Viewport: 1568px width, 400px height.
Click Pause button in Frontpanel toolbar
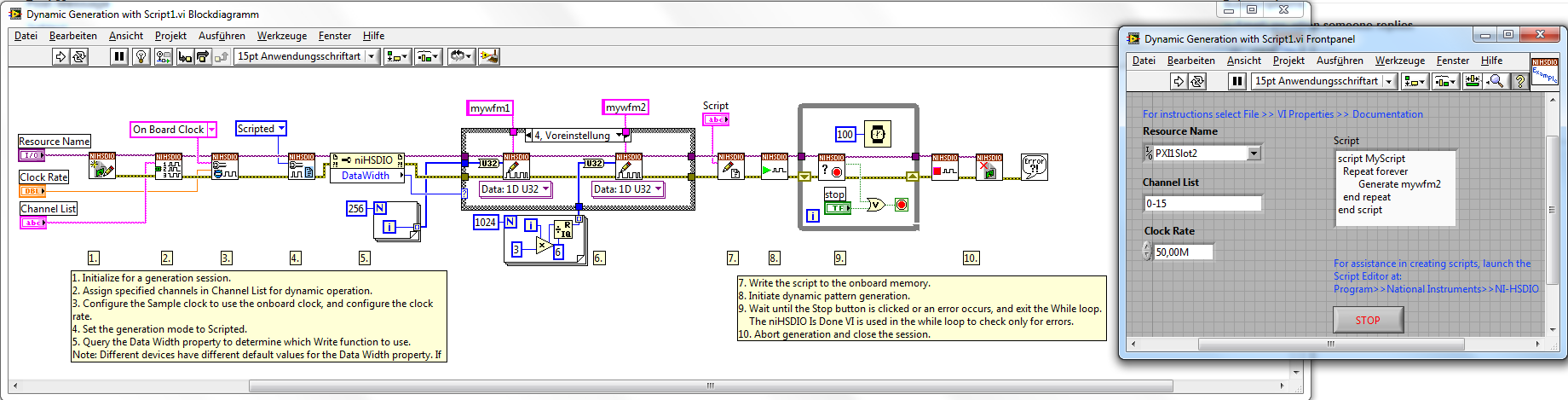[x=1237, y=81]
